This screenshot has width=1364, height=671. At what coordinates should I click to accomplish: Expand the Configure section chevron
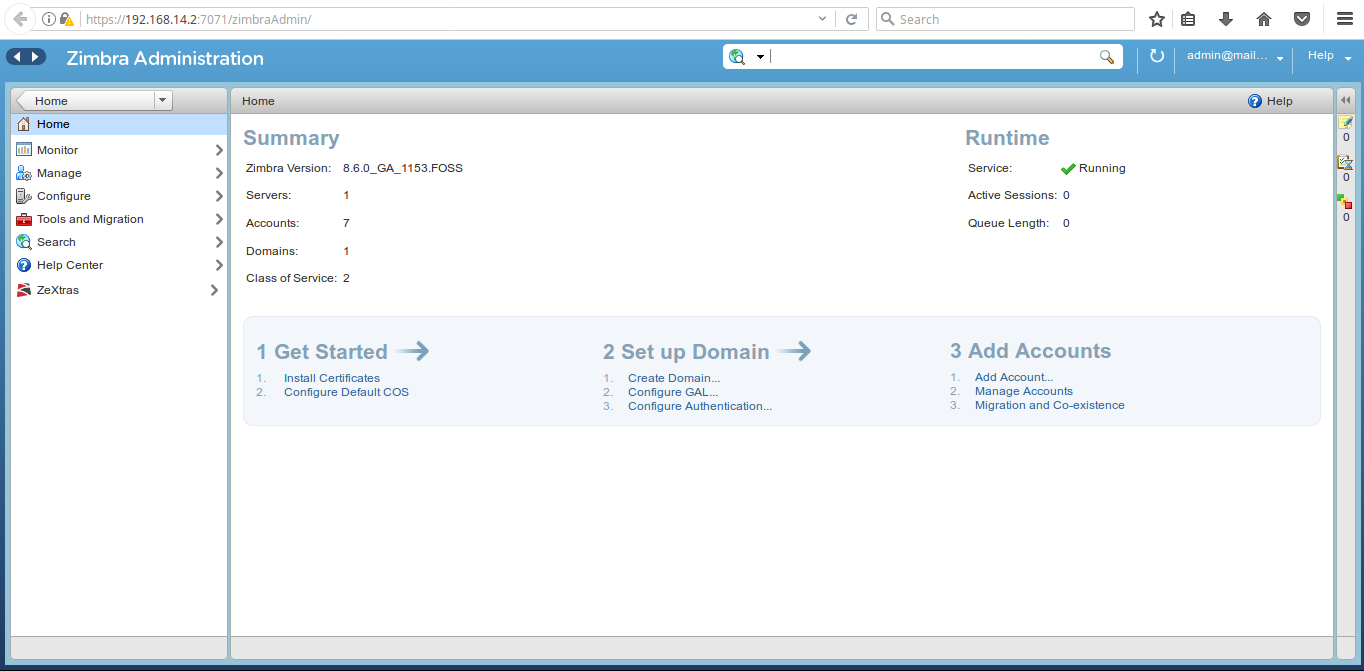[x=219, y=196]
